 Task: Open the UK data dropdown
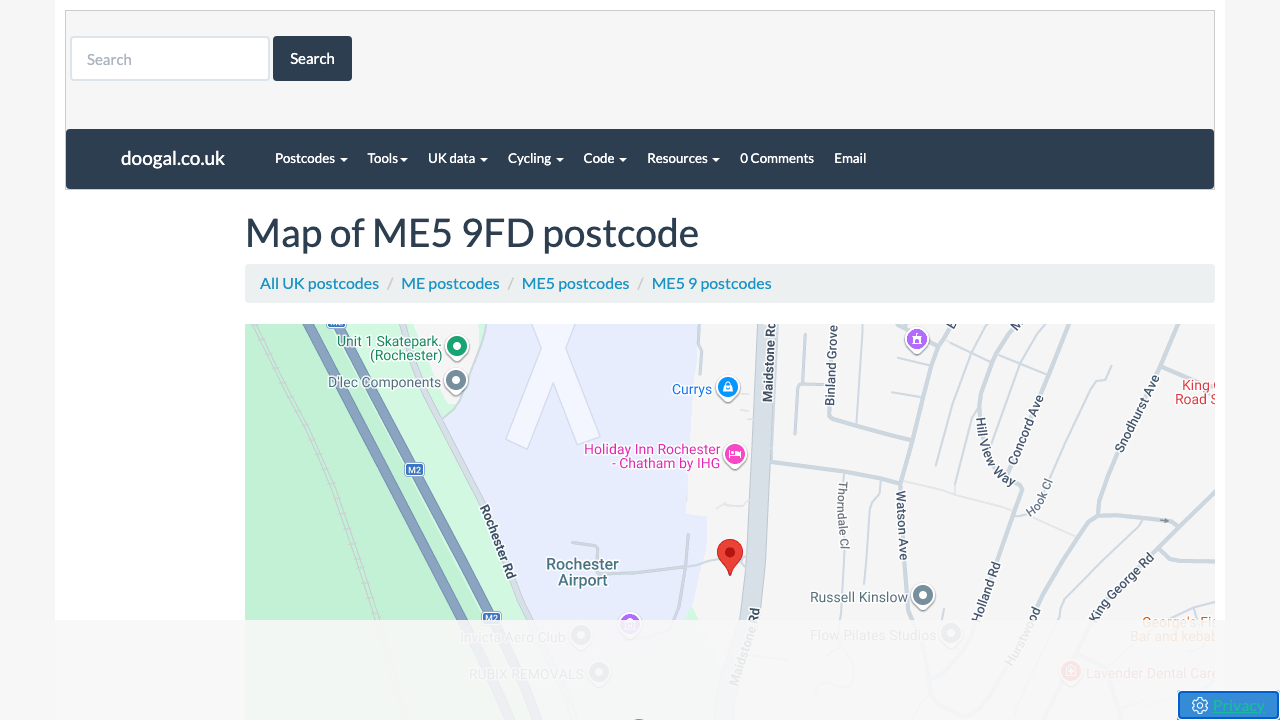(457, 158)
